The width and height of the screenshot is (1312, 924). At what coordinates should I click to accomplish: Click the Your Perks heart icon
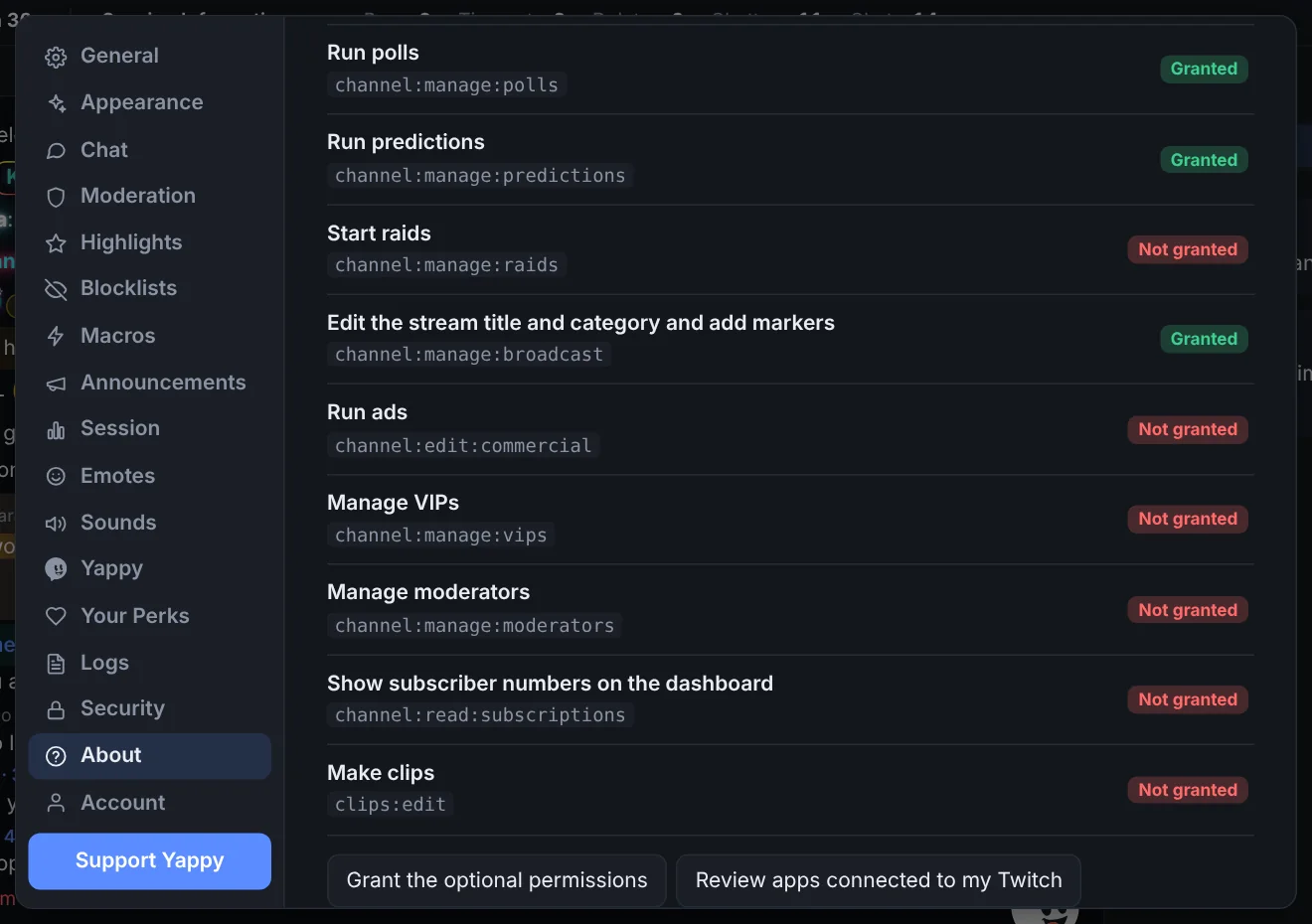click(57, 617)
